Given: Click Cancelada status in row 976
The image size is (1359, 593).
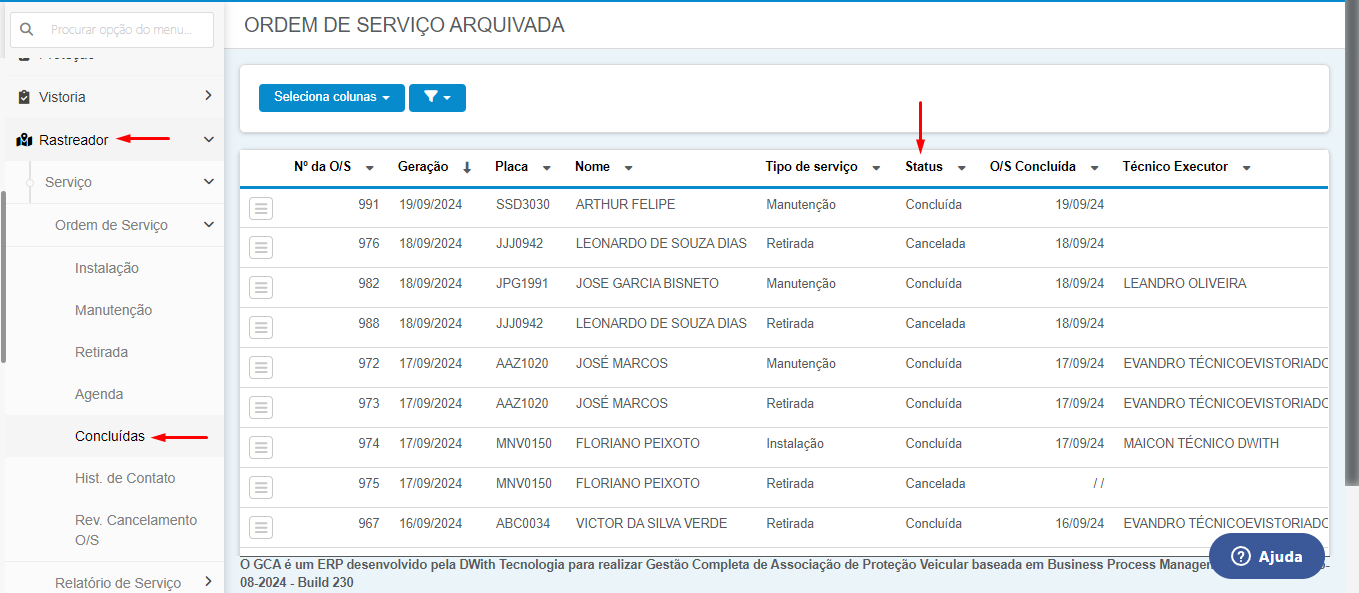Looking at the screenshot, I should (936, 244).
